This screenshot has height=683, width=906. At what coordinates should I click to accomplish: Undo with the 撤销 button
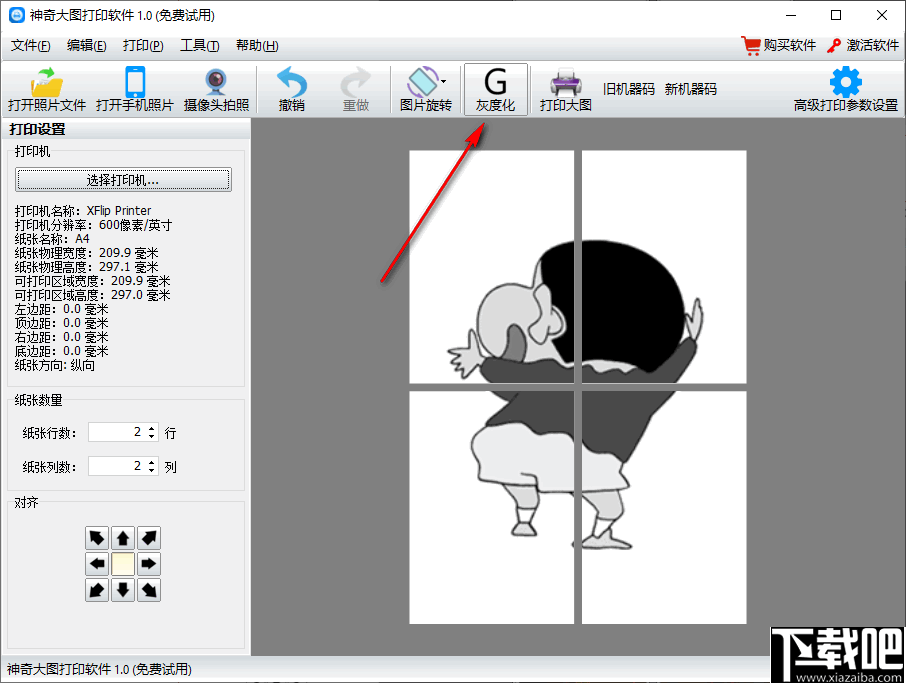pos(292,90)
